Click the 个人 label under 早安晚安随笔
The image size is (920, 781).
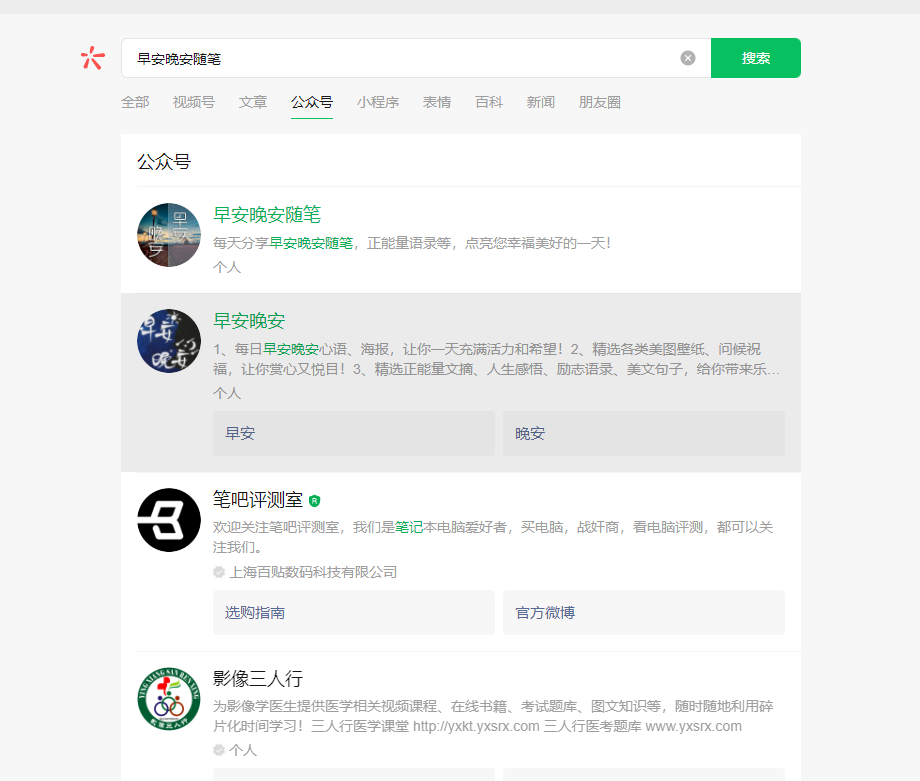227,268
